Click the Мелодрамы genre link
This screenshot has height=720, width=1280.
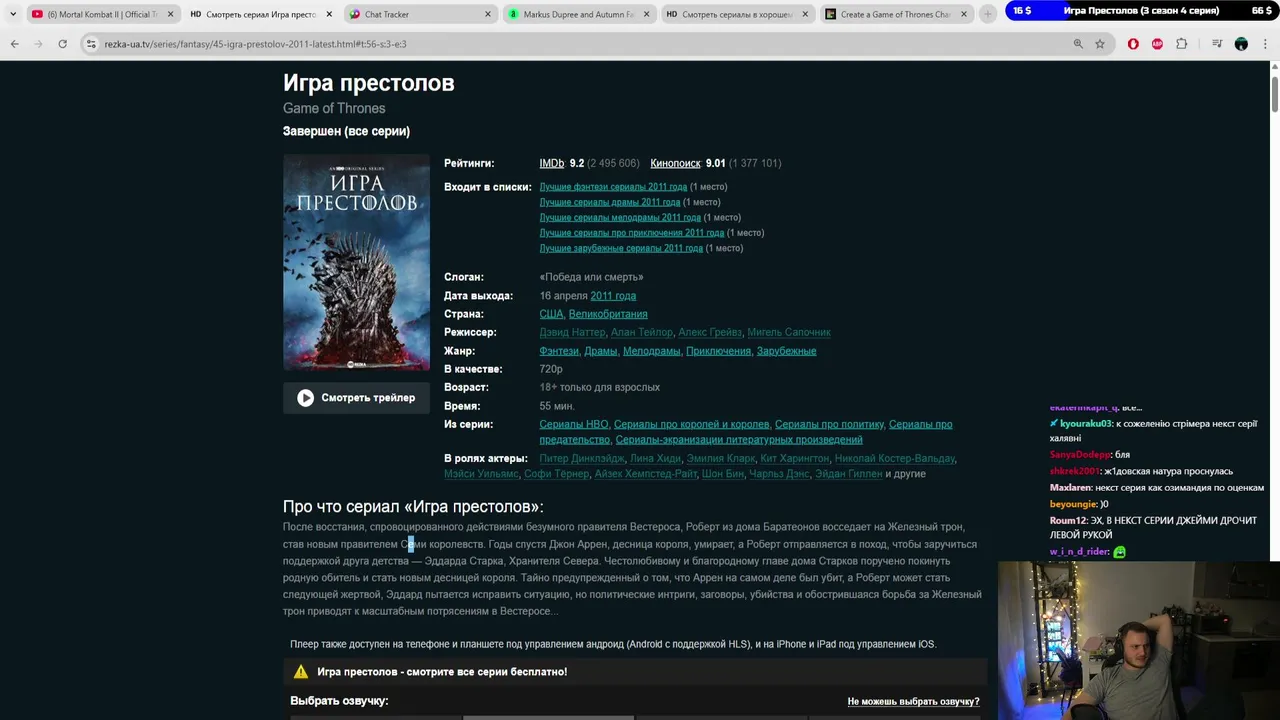(652, 351)
